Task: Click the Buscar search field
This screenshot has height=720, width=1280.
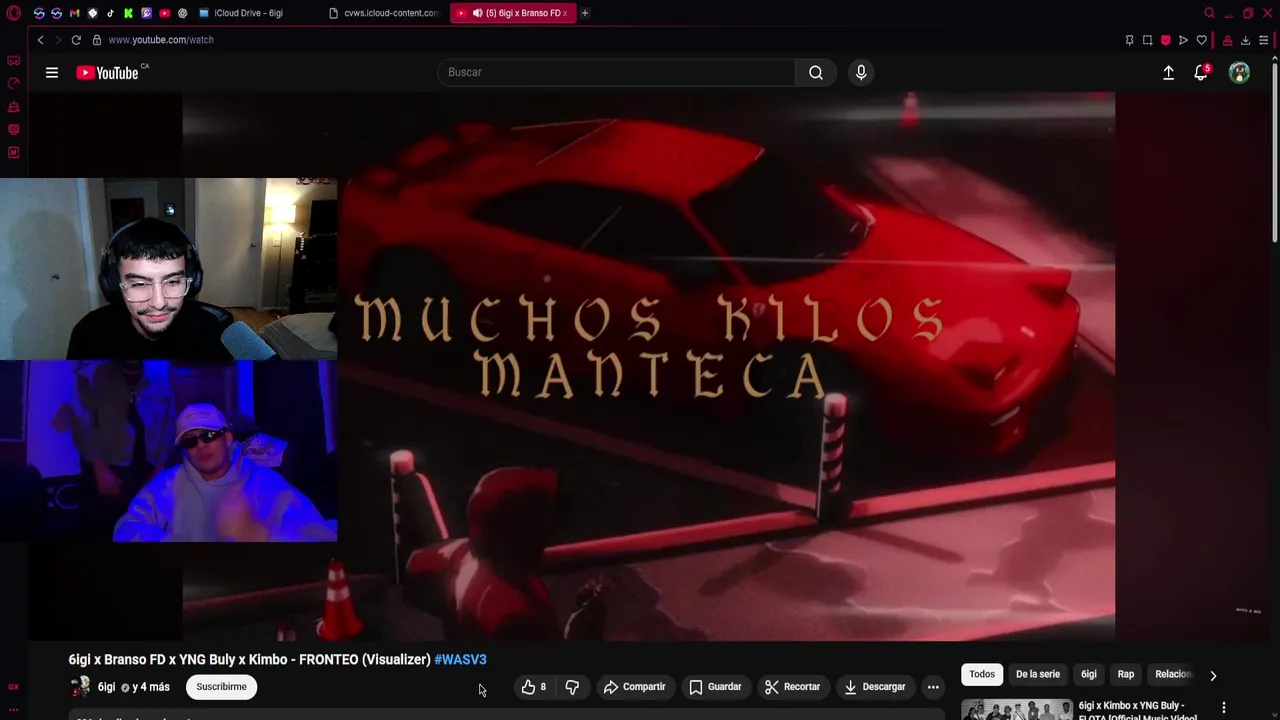Action: (616, 72)
